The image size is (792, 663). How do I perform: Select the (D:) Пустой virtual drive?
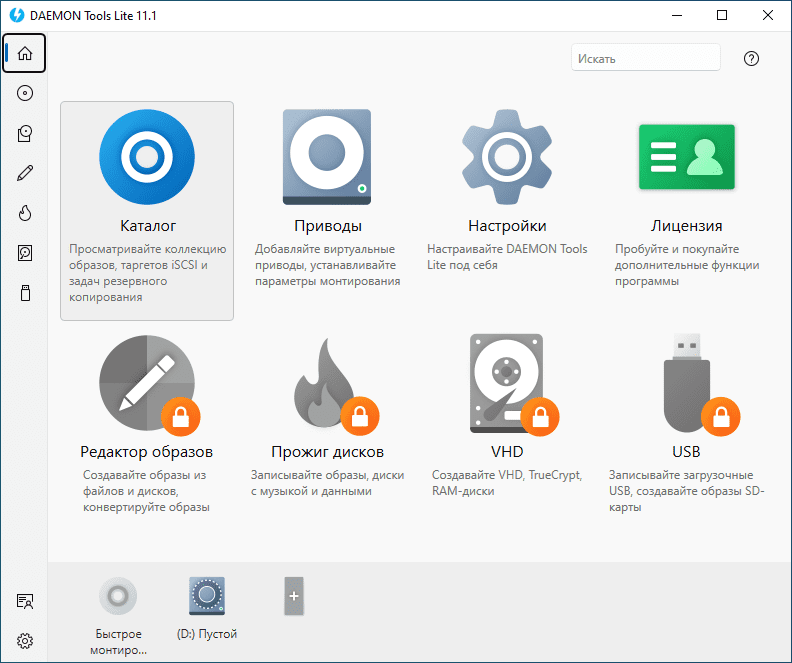coord(207,596)
